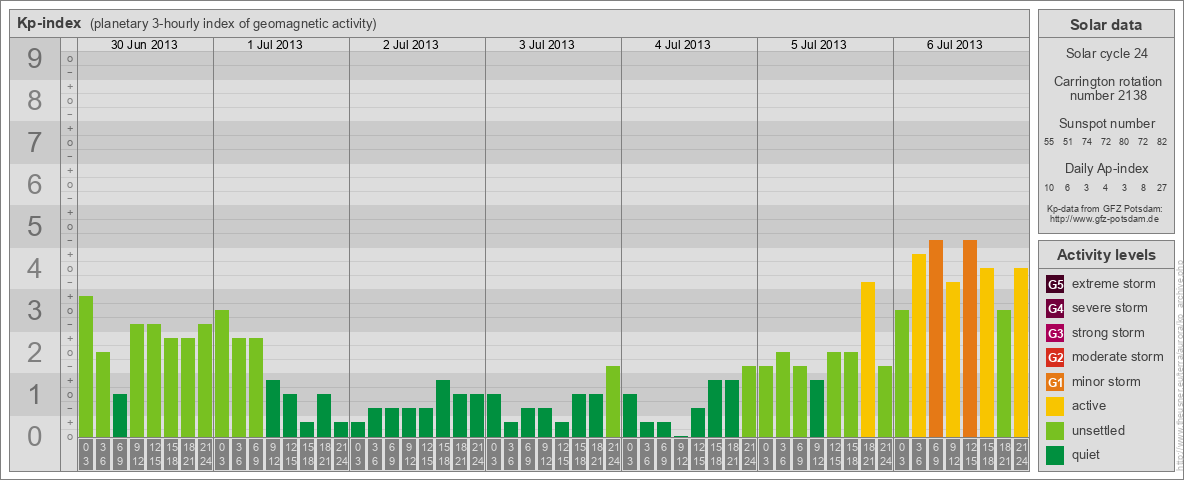This screenshot has height=480, width=1184.
Task: Click the G2 moderate storm legend badge
Action: click(x=1055, y=357)
